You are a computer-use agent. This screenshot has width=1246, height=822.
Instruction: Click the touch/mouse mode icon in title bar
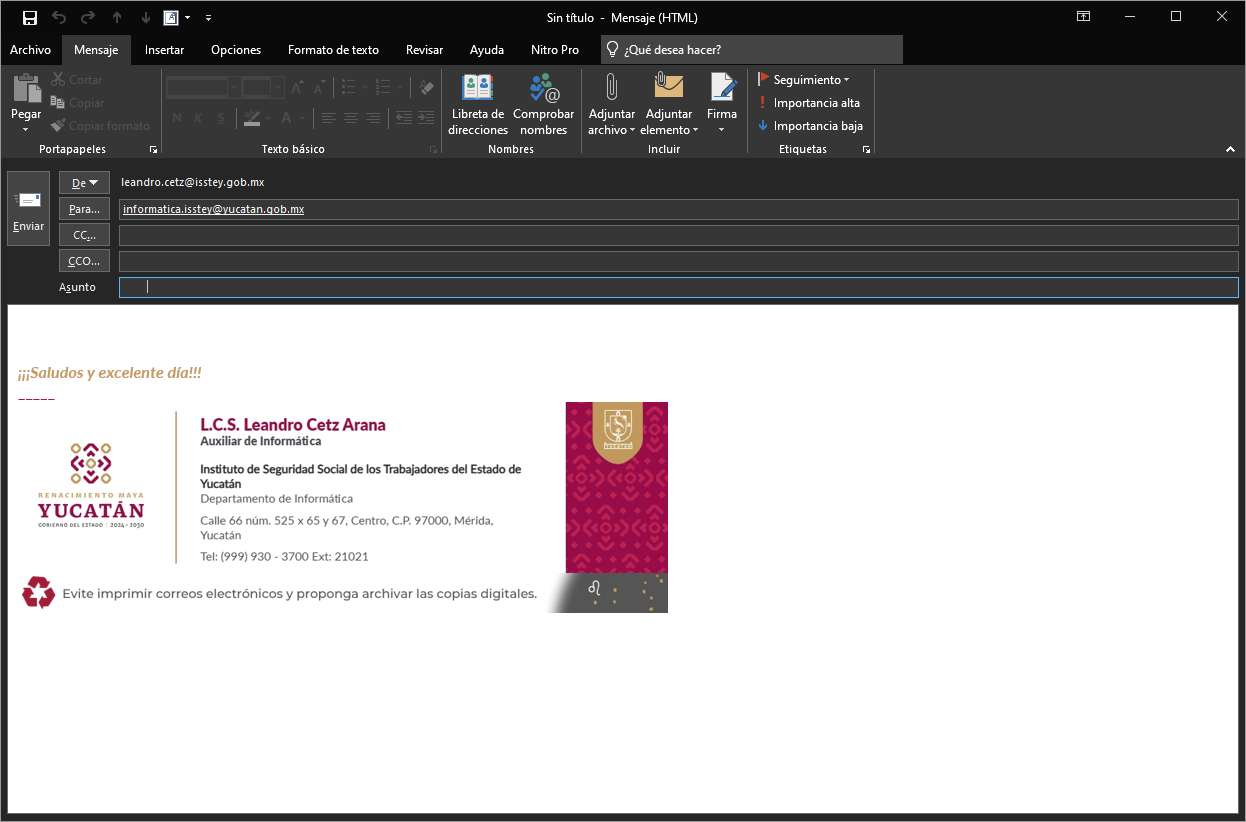(x=171, y=18)
